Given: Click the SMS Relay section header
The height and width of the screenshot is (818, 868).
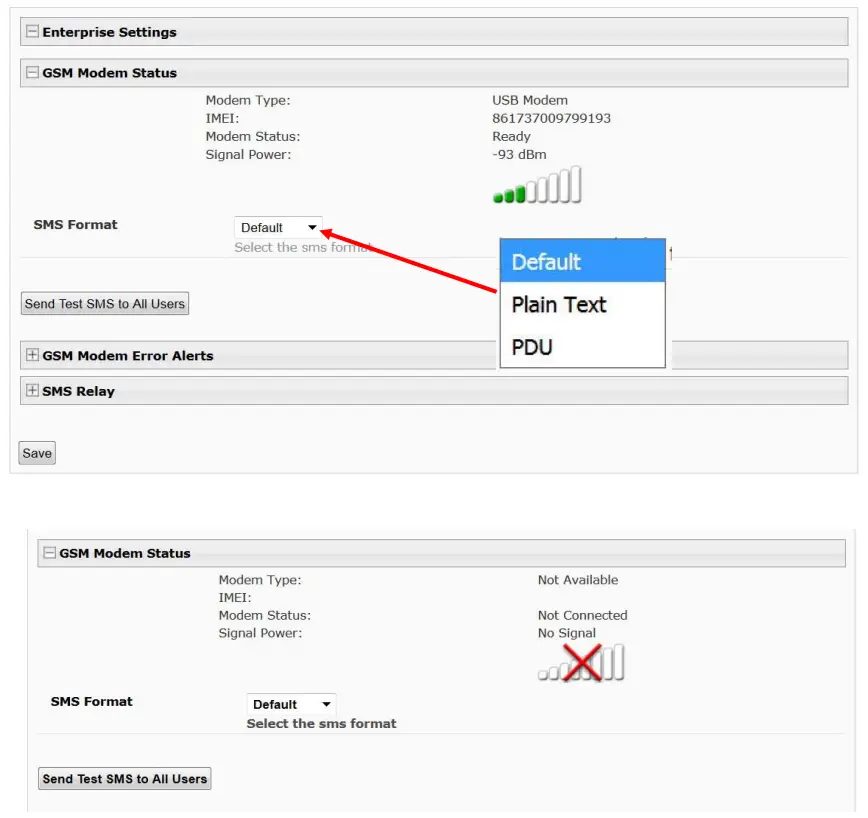Looking at the screenshot, I should click(x=79, y=391).
